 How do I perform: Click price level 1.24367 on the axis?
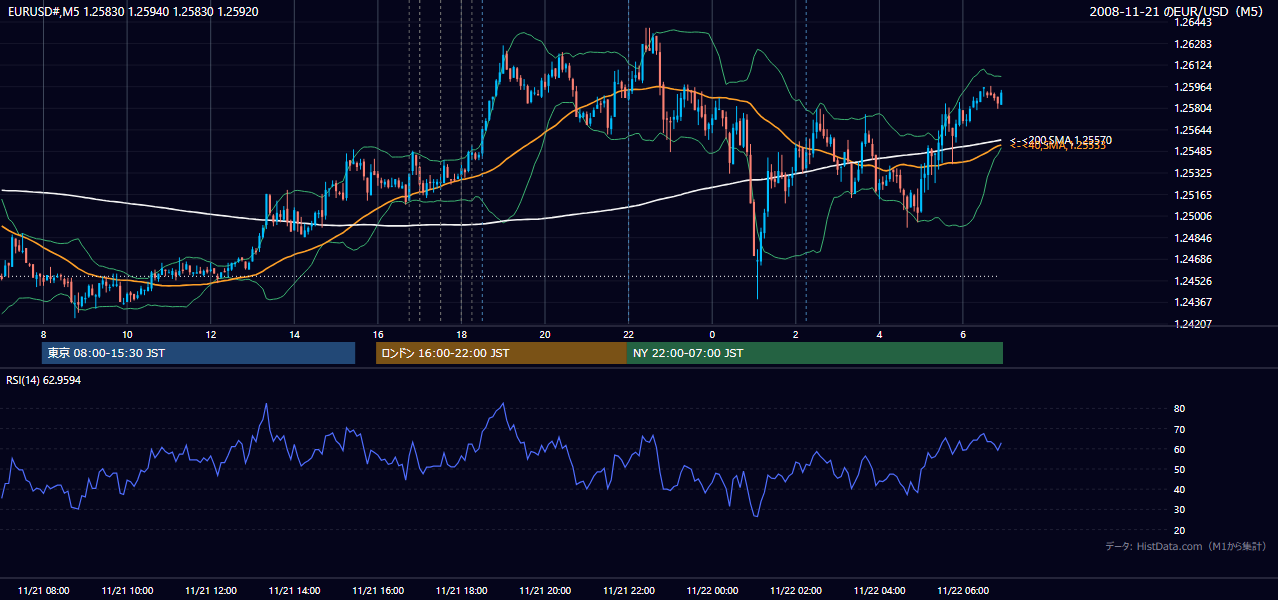(1192, 302)
